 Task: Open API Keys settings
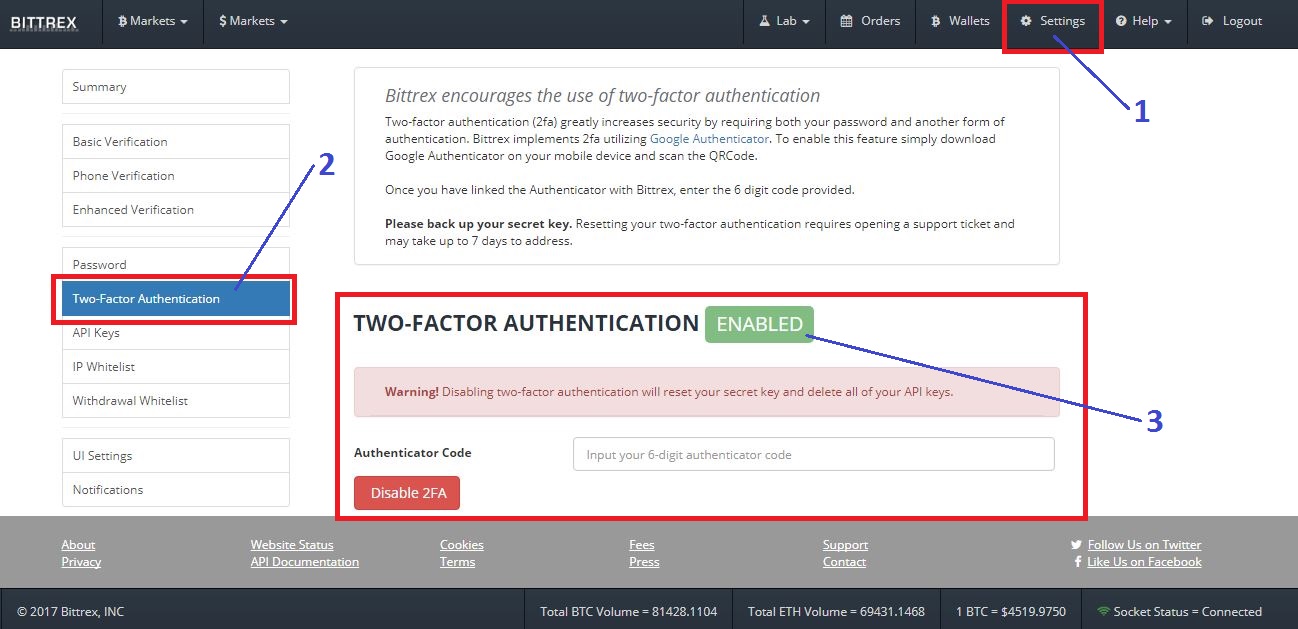(x=176, y=333)
